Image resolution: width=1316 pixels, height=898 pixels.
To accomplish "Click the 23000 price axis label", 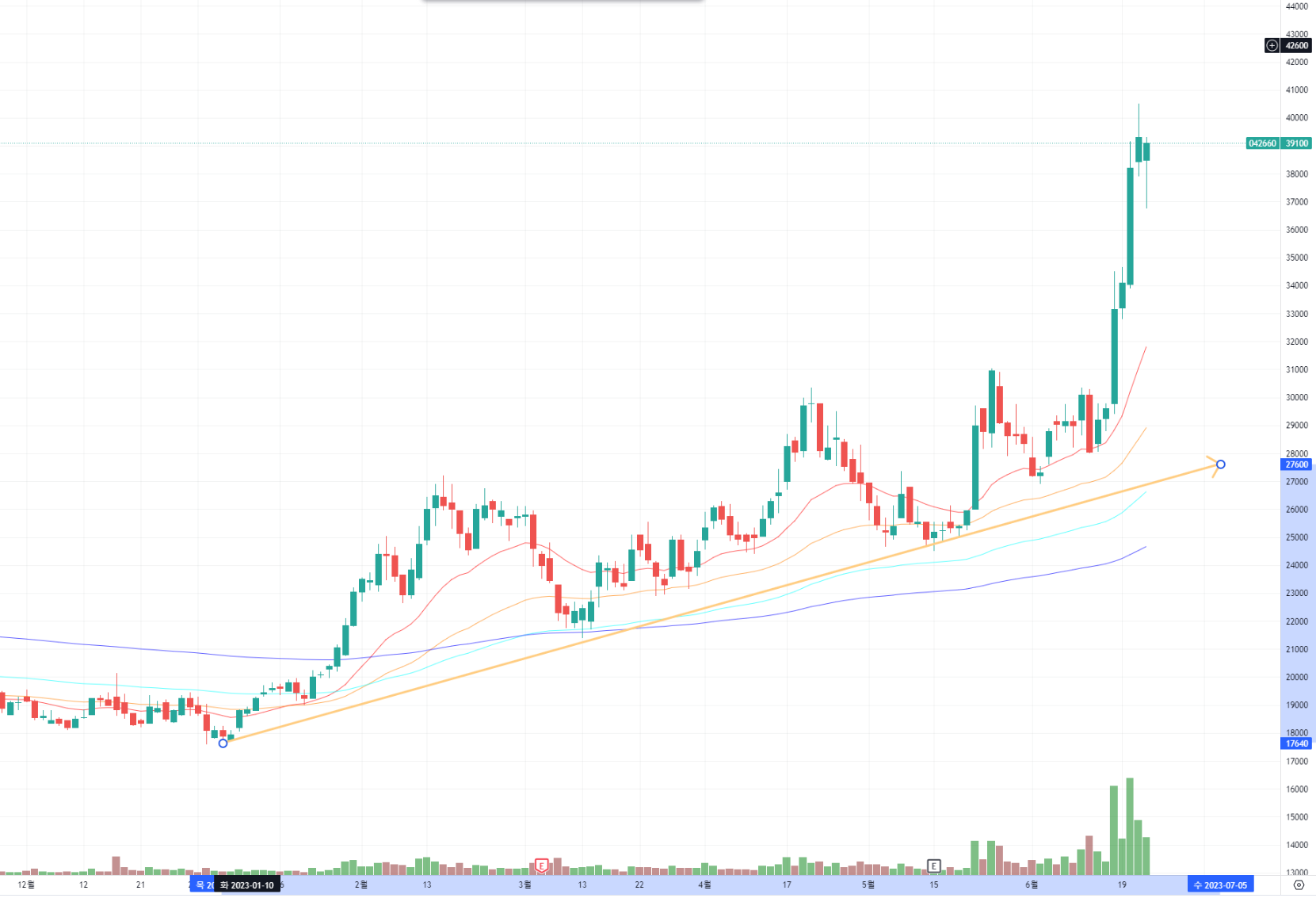I will coord(1297,593).
